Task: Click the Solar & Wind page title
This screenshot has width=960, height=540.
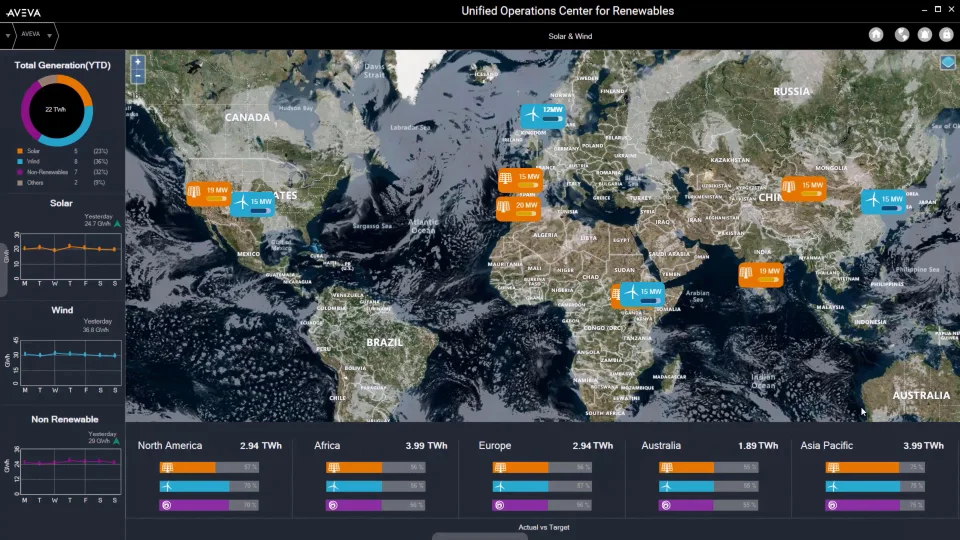Action: (570, 36)
